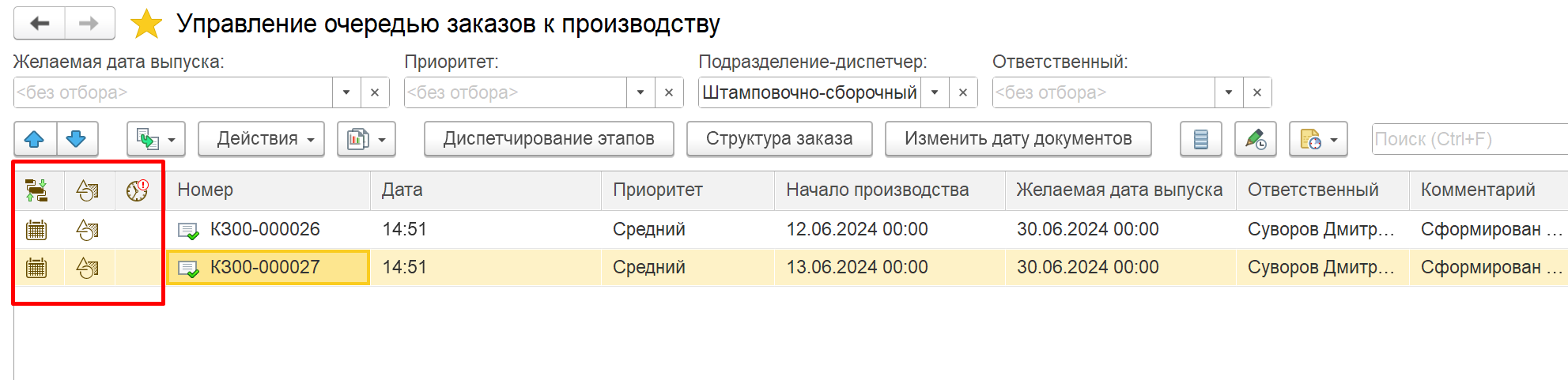Click Диспетчирование этапов button
Image resolution: width=1568 pixels, height=380 pixels.
(x=549, y=139)
